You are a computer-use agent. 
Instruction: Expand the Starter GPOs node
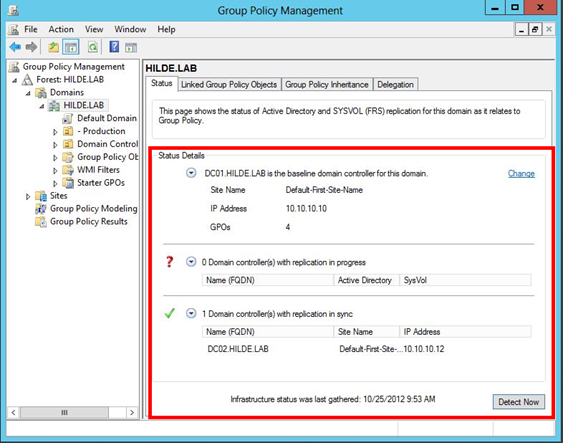point(55,184)
